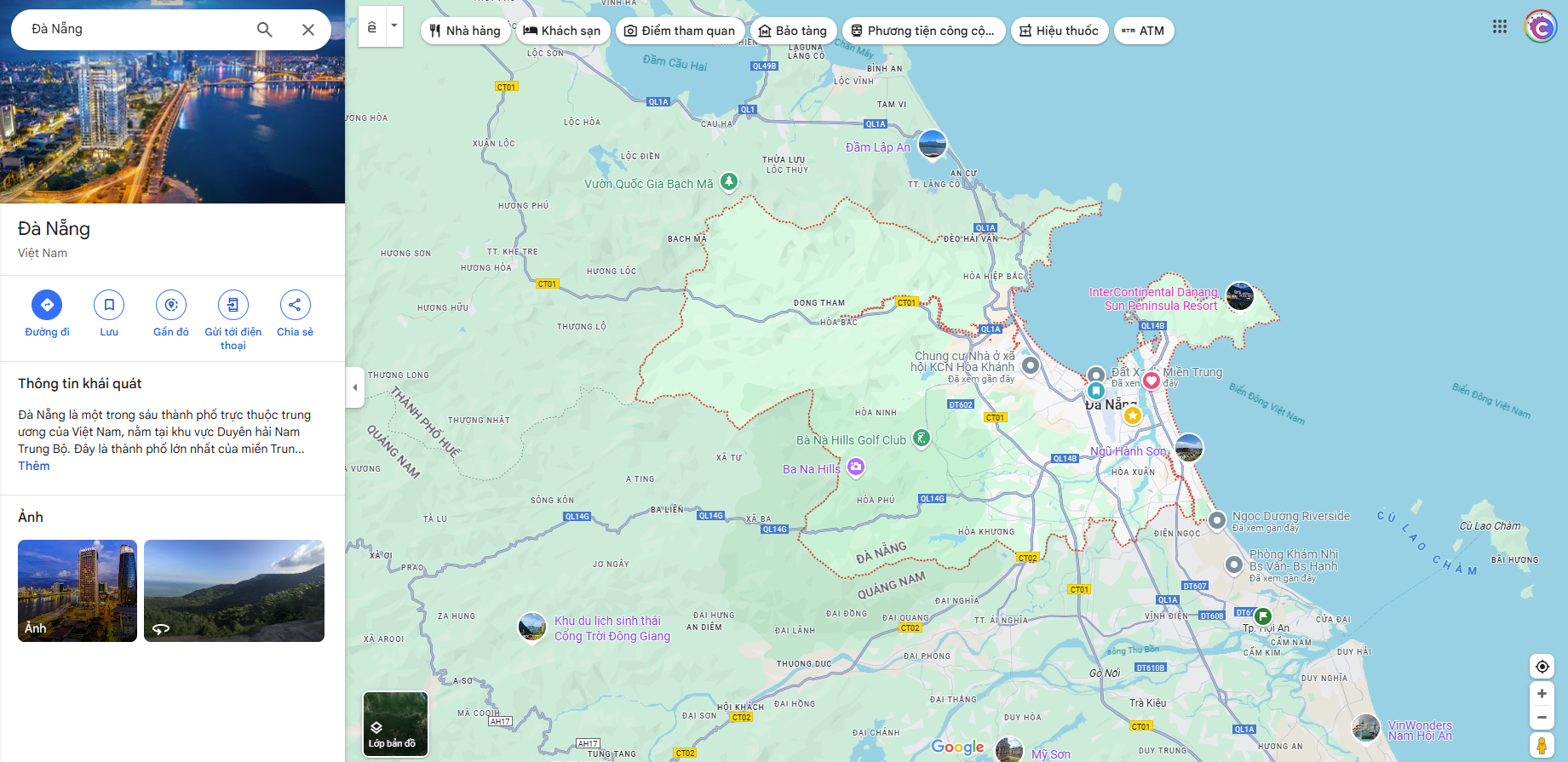
Task: Expand description with Thêm link
Action: click(34, 466)
